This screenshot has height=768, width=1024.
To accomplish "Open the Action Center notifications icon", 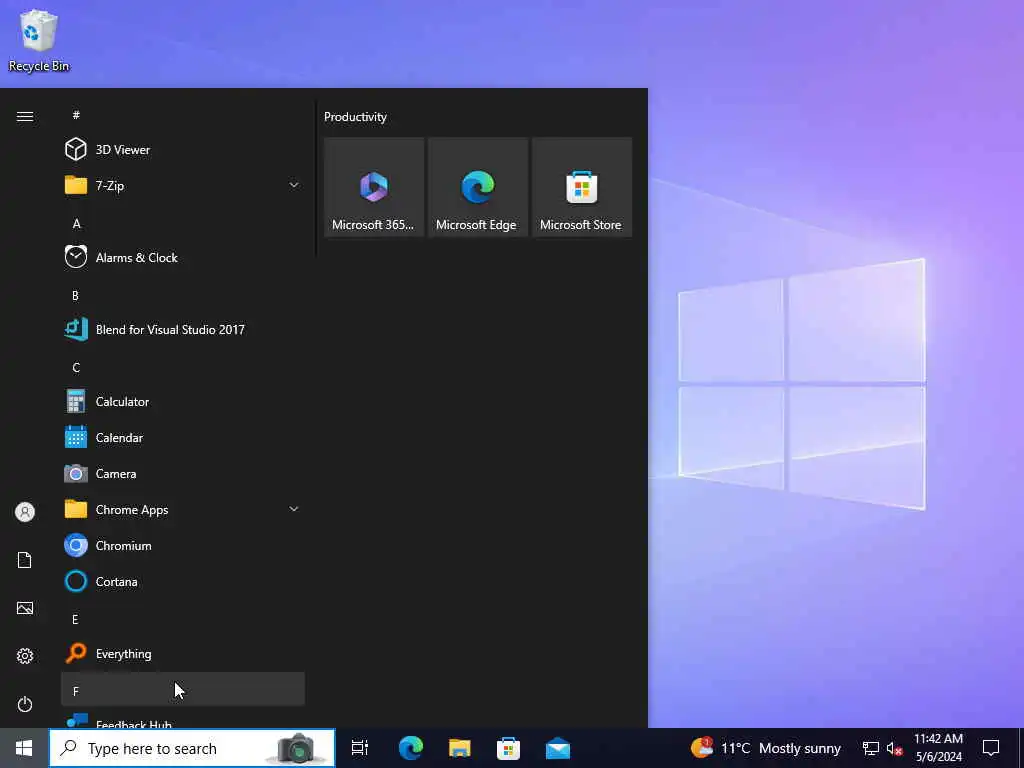I will pos(991,748).
